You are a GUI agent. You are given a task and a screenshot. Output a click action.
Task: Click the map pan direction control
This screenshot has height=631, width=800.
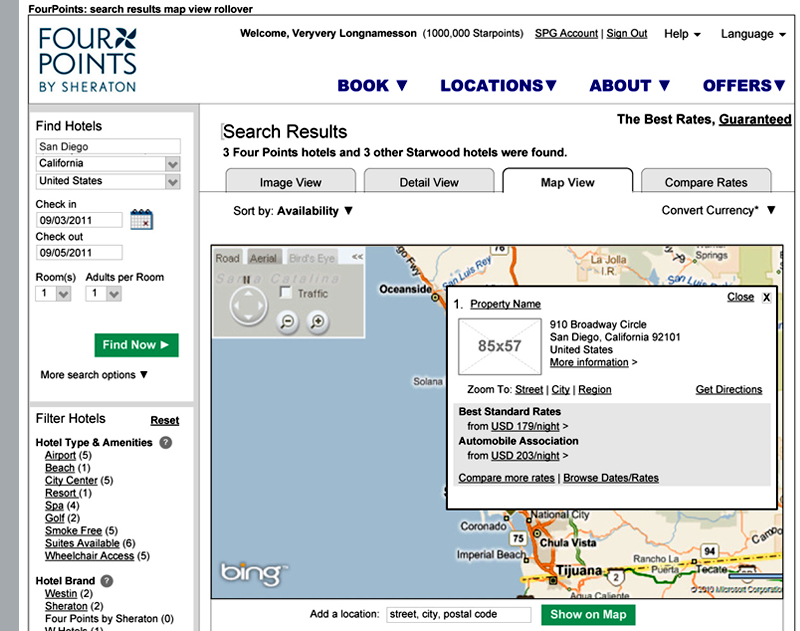pyautogui.click(x=248, y=307)
